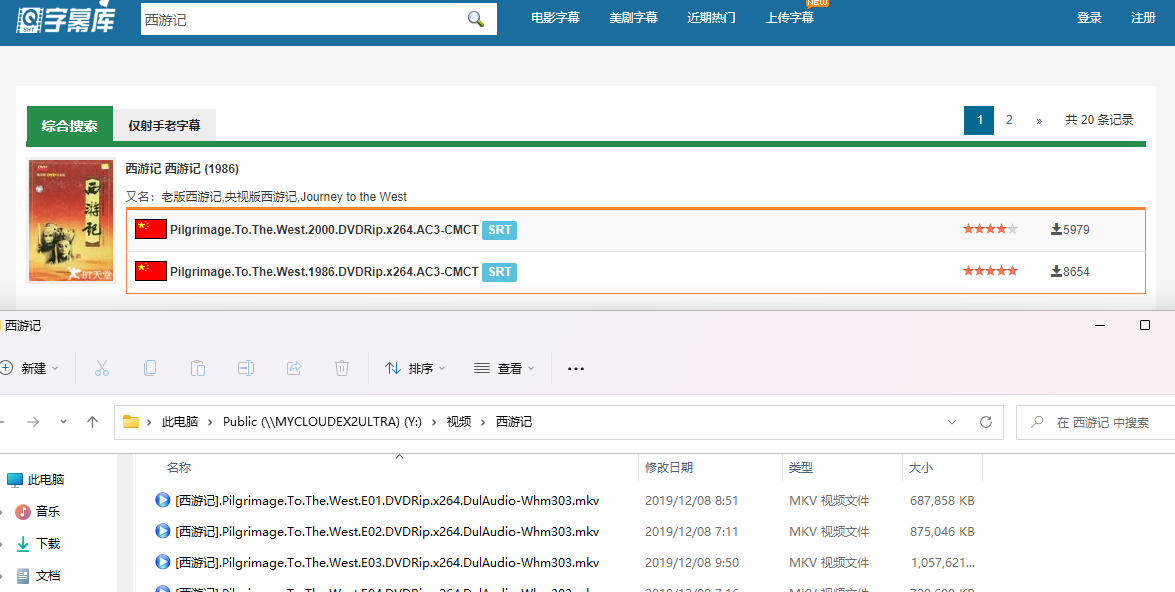Open the 排序 sort dropdown

click(415, 368)
